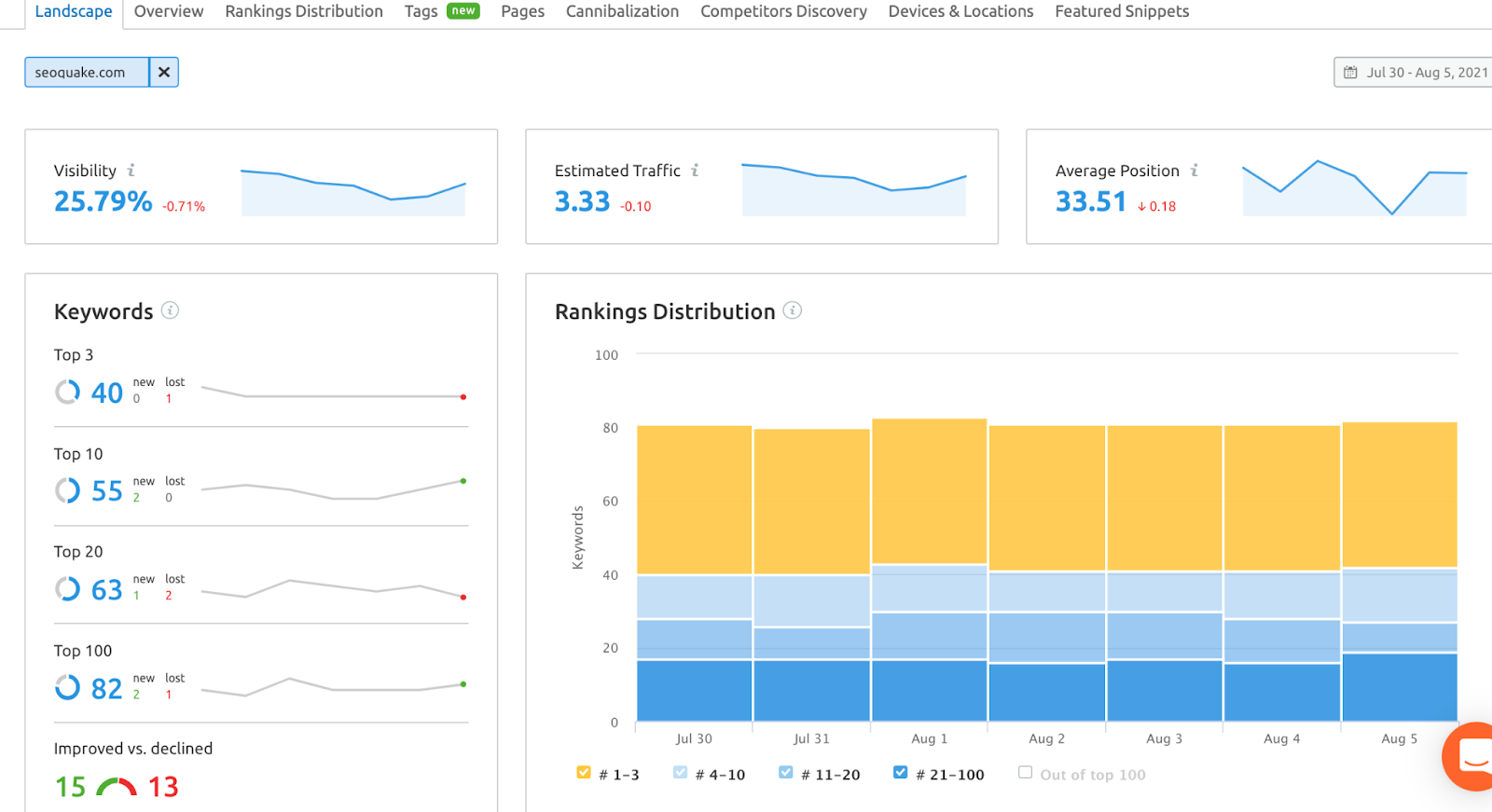Click the Estimated Traffic value 3.33
The image size is (1492, 812).
582,201
